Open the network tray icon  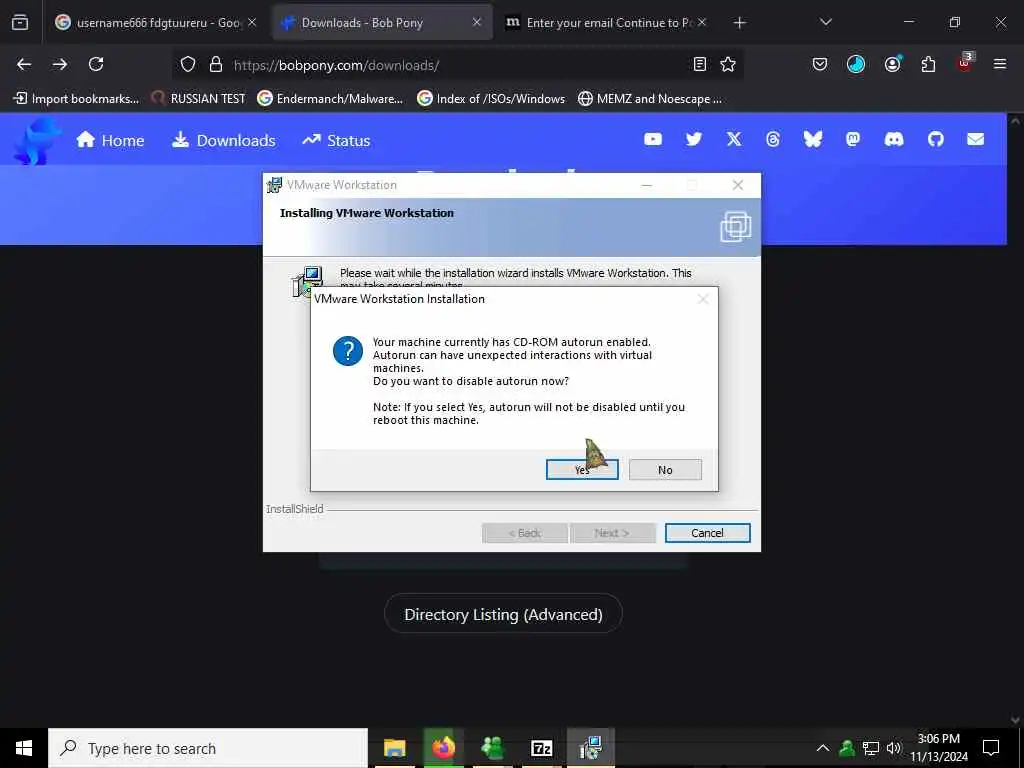click(x=870, y=748)
